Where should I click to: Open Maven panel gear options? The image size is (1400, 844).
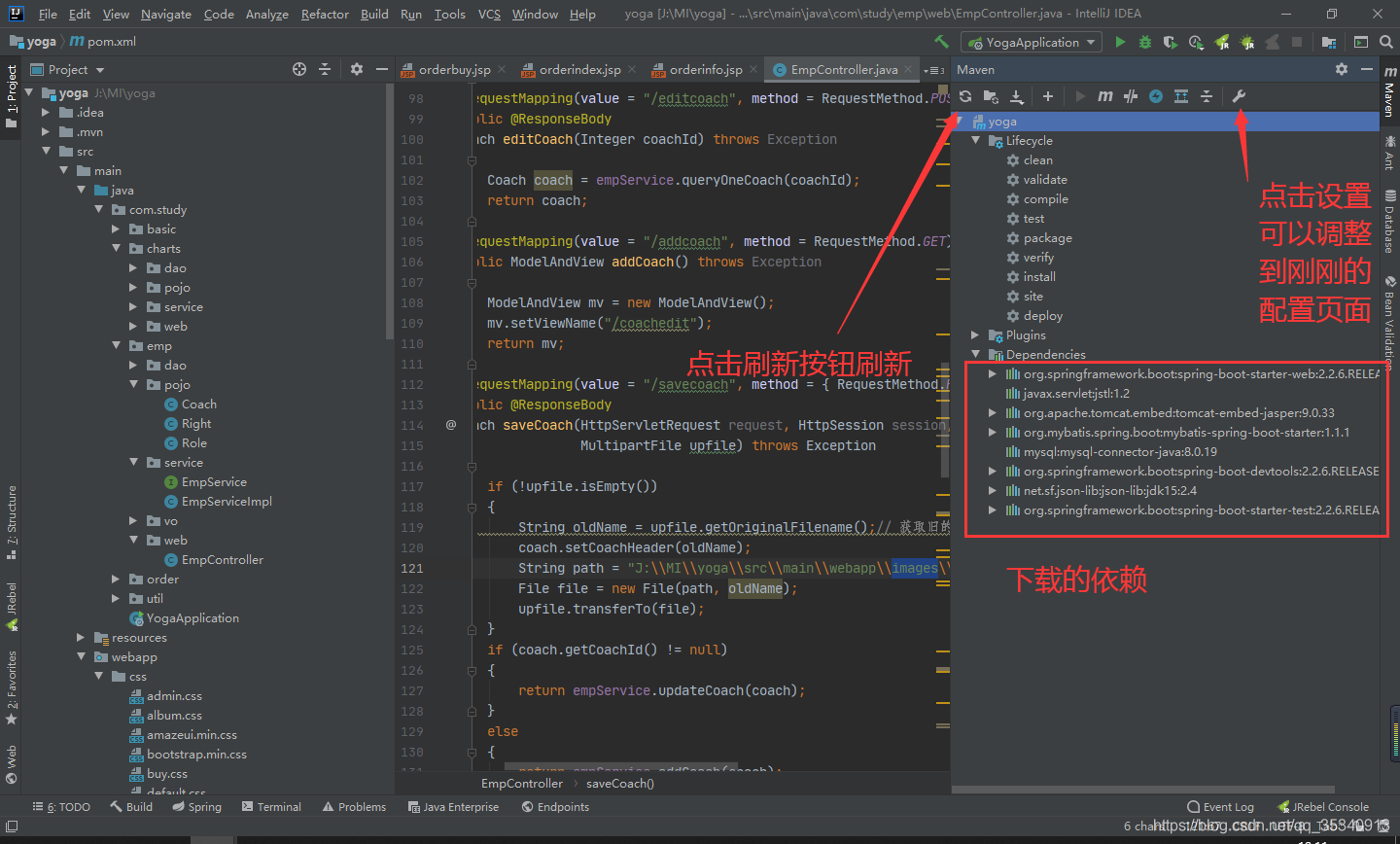tap(1342, 69)
